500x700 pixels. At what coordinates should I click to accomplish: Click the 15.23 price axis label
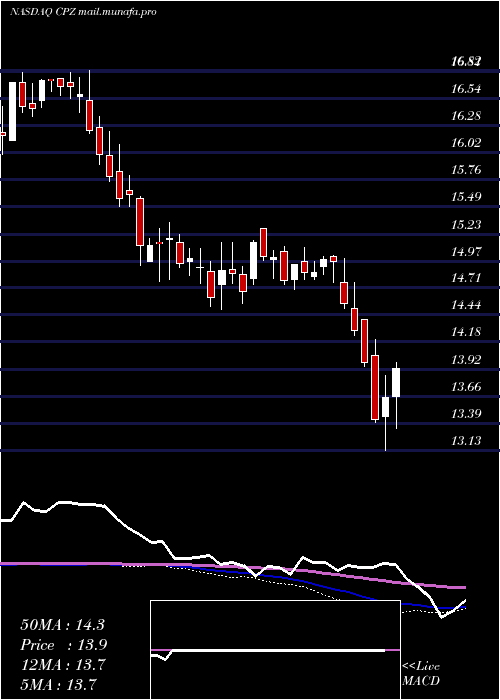(466, 224)
